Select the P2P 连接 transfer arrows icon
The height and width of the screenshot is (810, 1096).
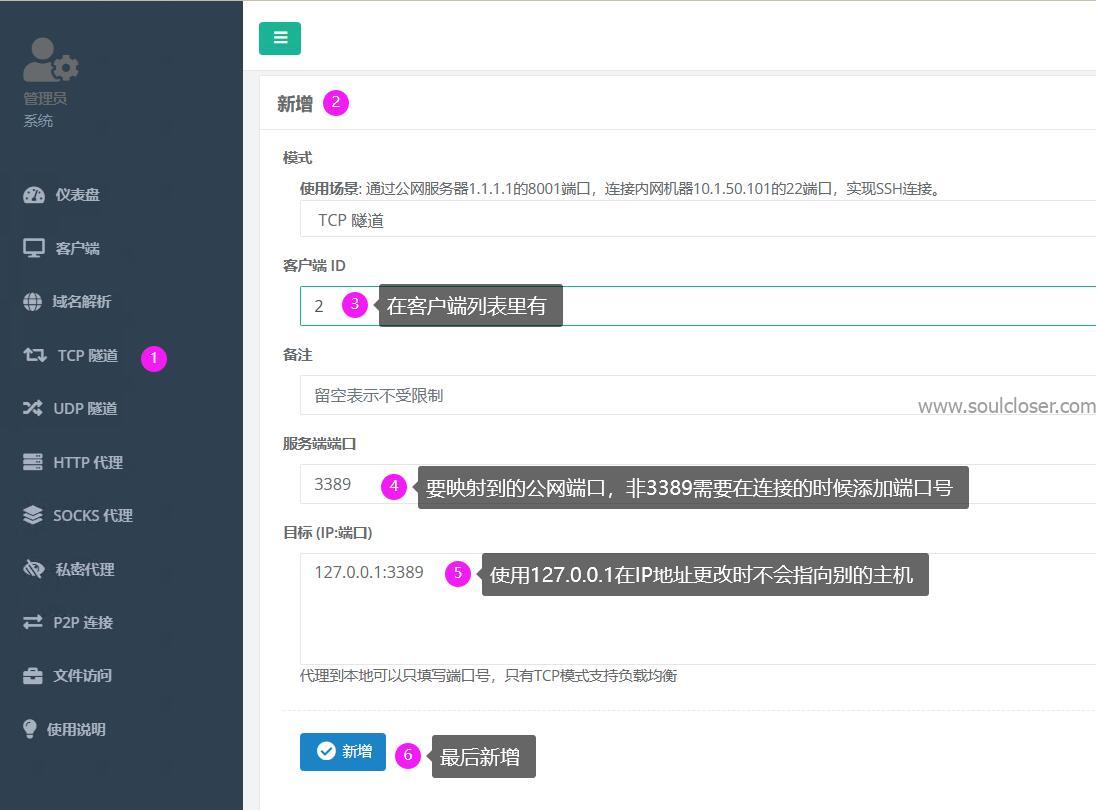[35, 622]
